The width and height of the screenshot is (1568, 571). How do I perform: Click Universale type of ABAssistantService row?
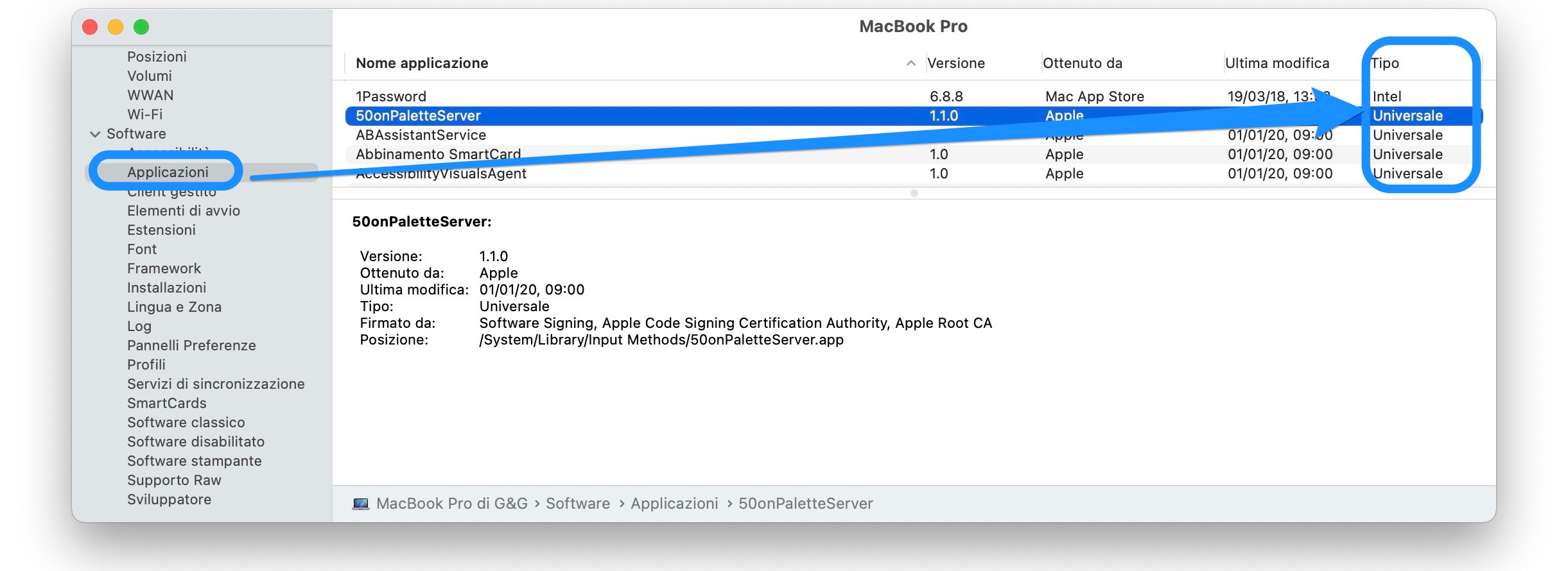coord(1407,135)
